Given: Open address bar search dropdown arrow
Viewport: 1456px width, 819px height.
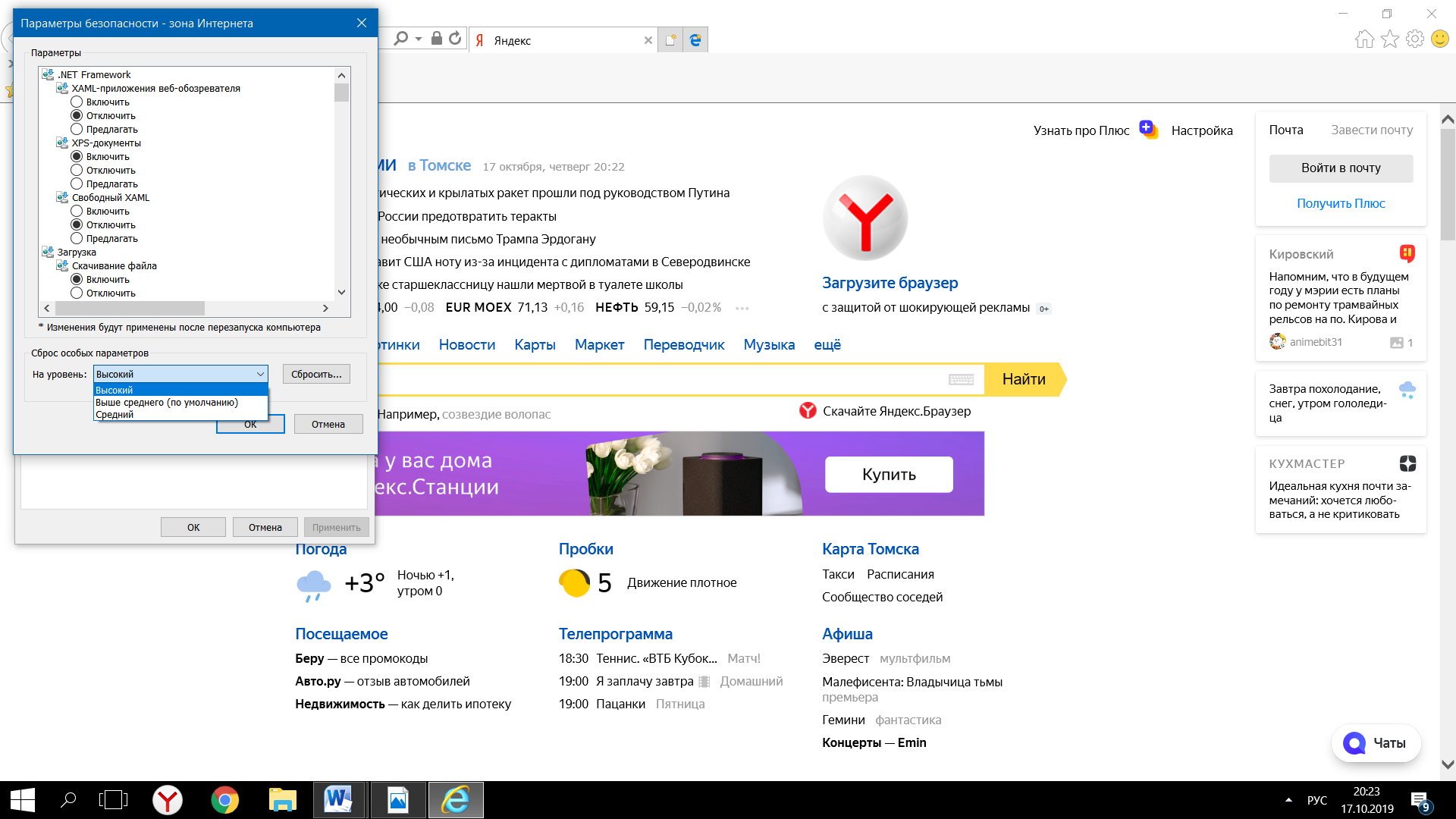Looking at the screenshot, I should (x=419, y=39).
